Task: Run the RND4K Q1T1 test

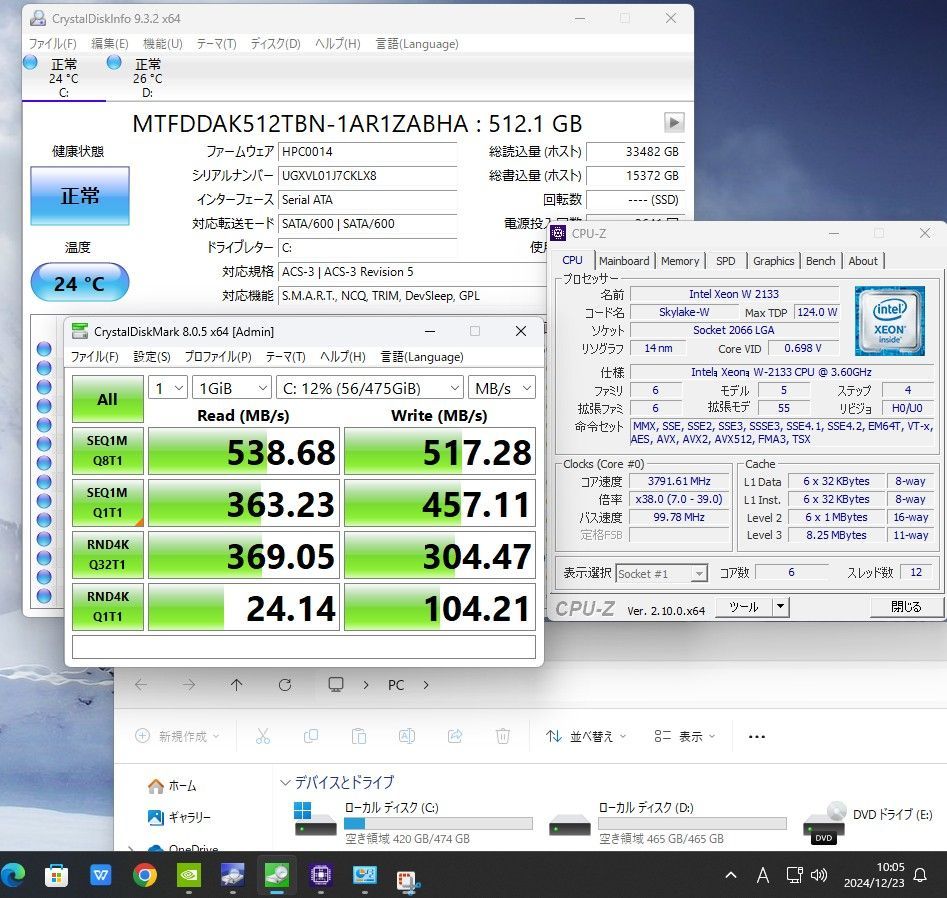Action: click(108, 606)
